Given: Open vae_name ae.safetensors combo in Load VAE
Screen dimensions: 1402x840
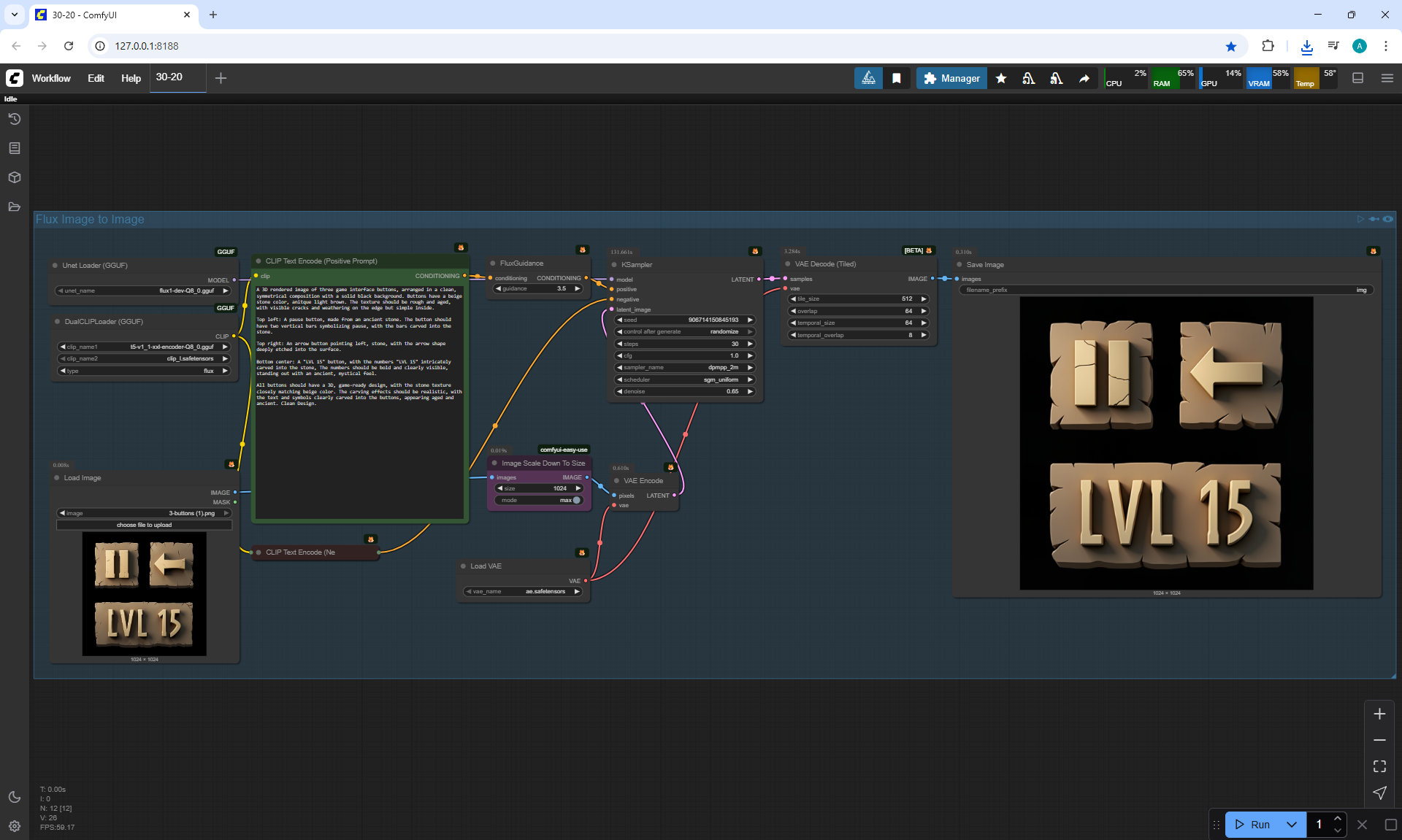Looking at the screenshot, I should click(523, 592).
